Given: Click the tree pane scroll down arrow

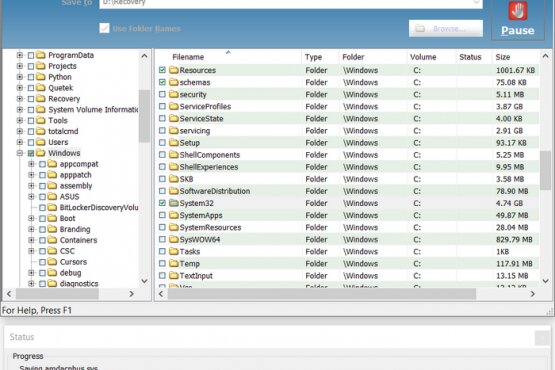Looking at the screenshot, I should coord(144,281).
